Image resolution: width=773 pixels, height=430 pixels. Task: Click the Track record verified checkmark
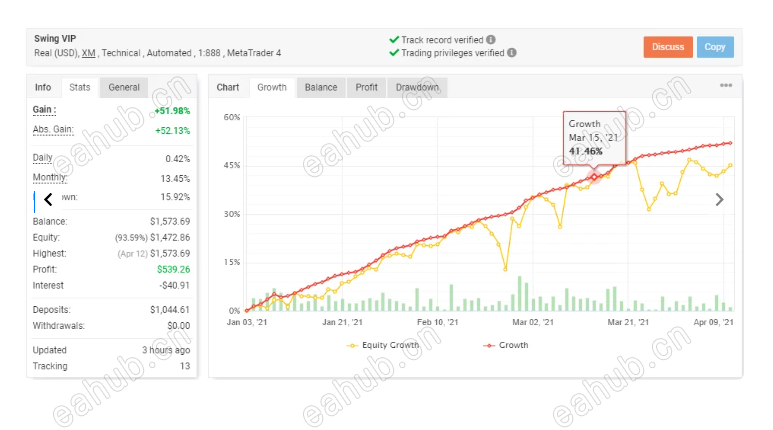coord(394,39)
